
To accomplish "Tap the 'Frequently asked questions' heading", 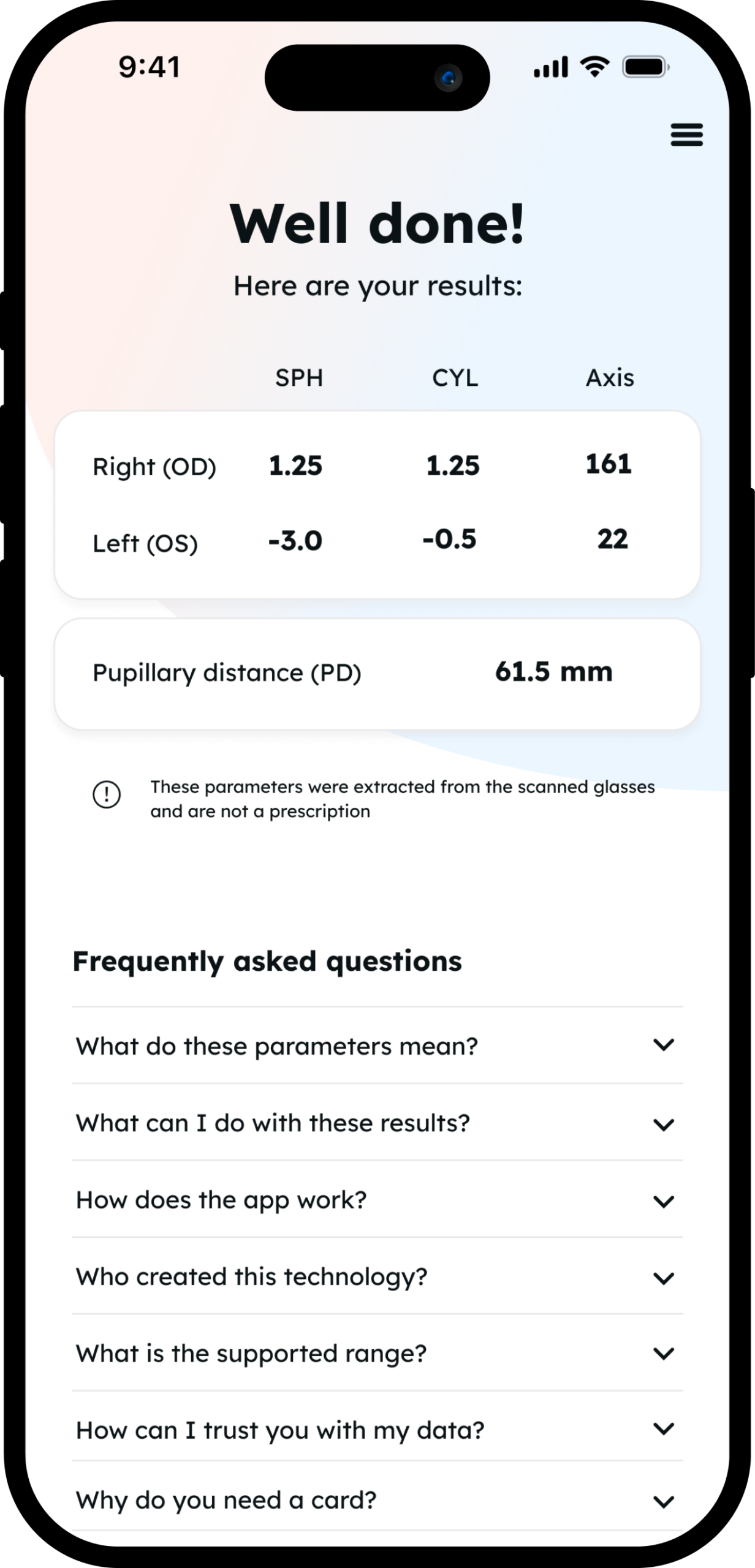I will coord(267,962).
